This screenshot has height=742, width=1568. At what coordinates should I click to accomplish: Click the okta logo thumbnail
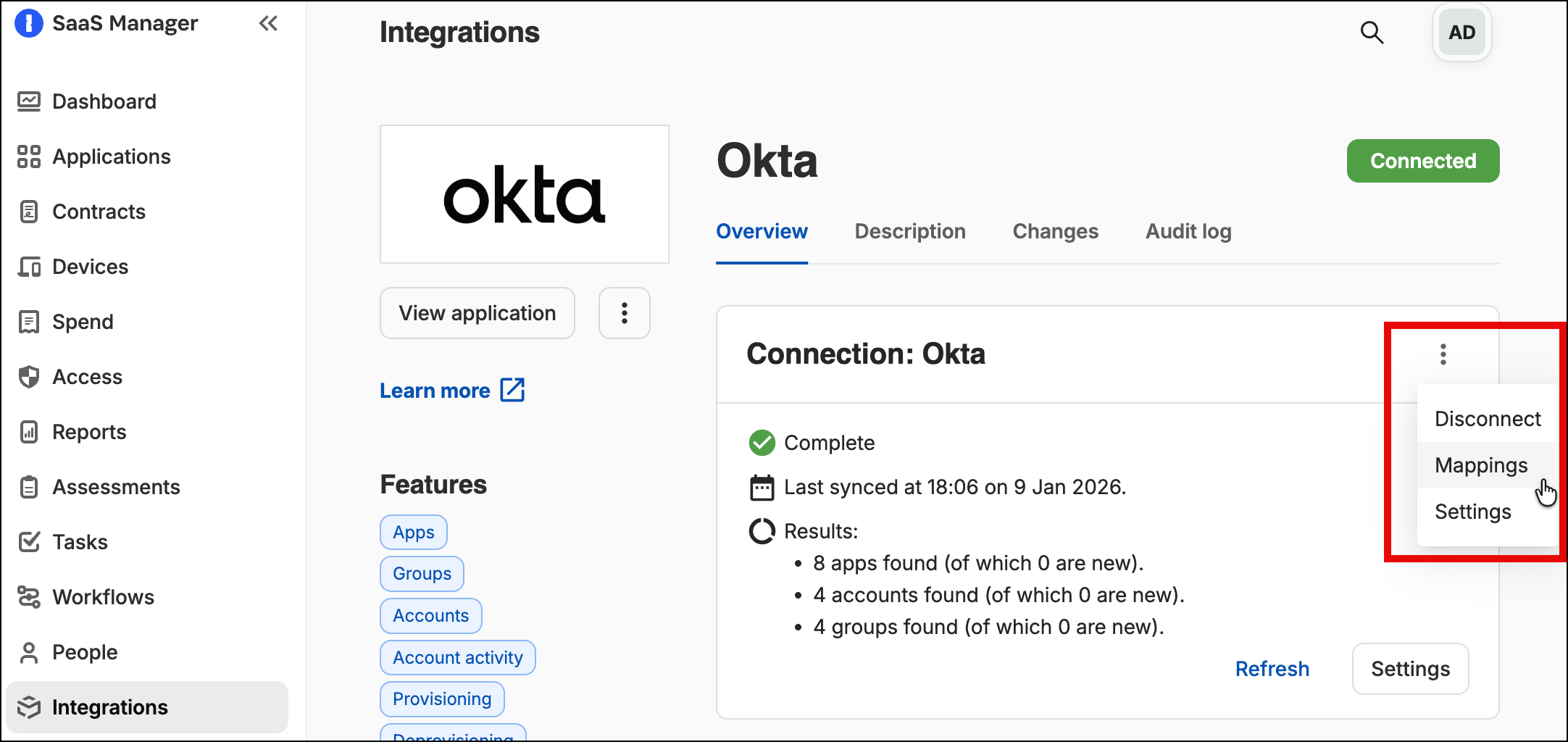click(x=525, y=194)
